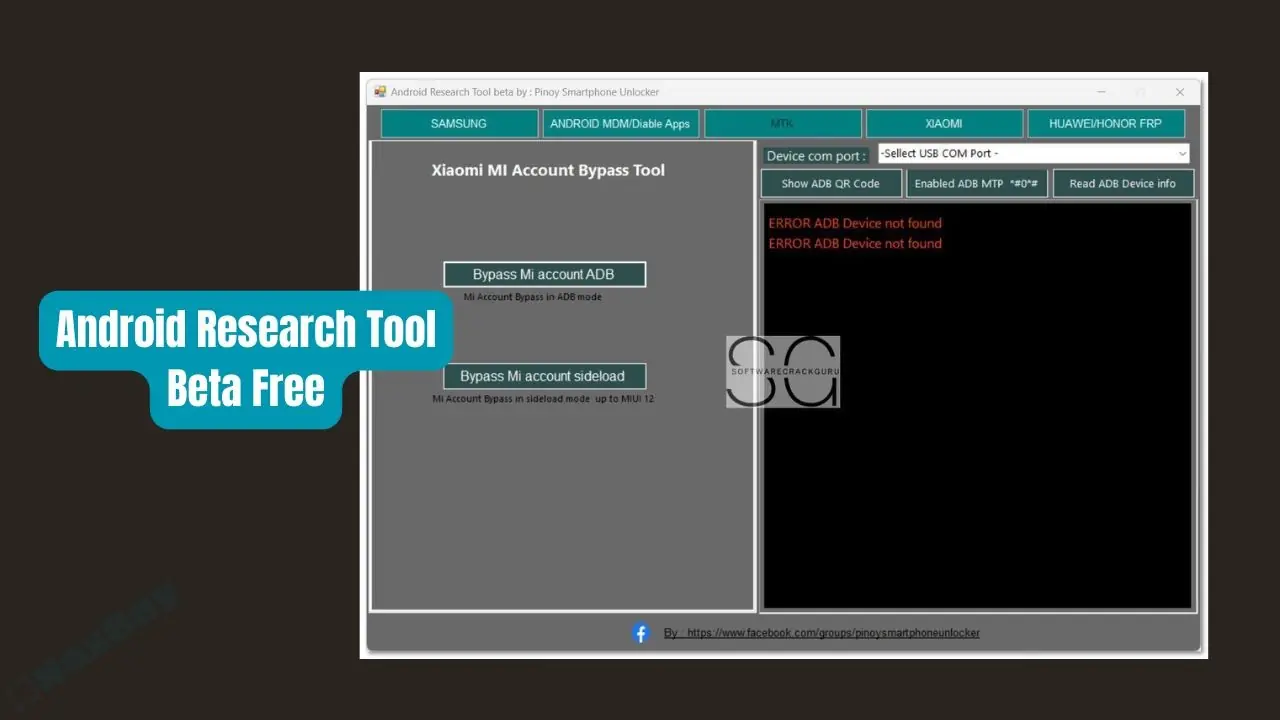Switch to ANDROID MDM/Diable Apps tab
The height and width of the screenshot is (720, 1280).
[620, 124]
